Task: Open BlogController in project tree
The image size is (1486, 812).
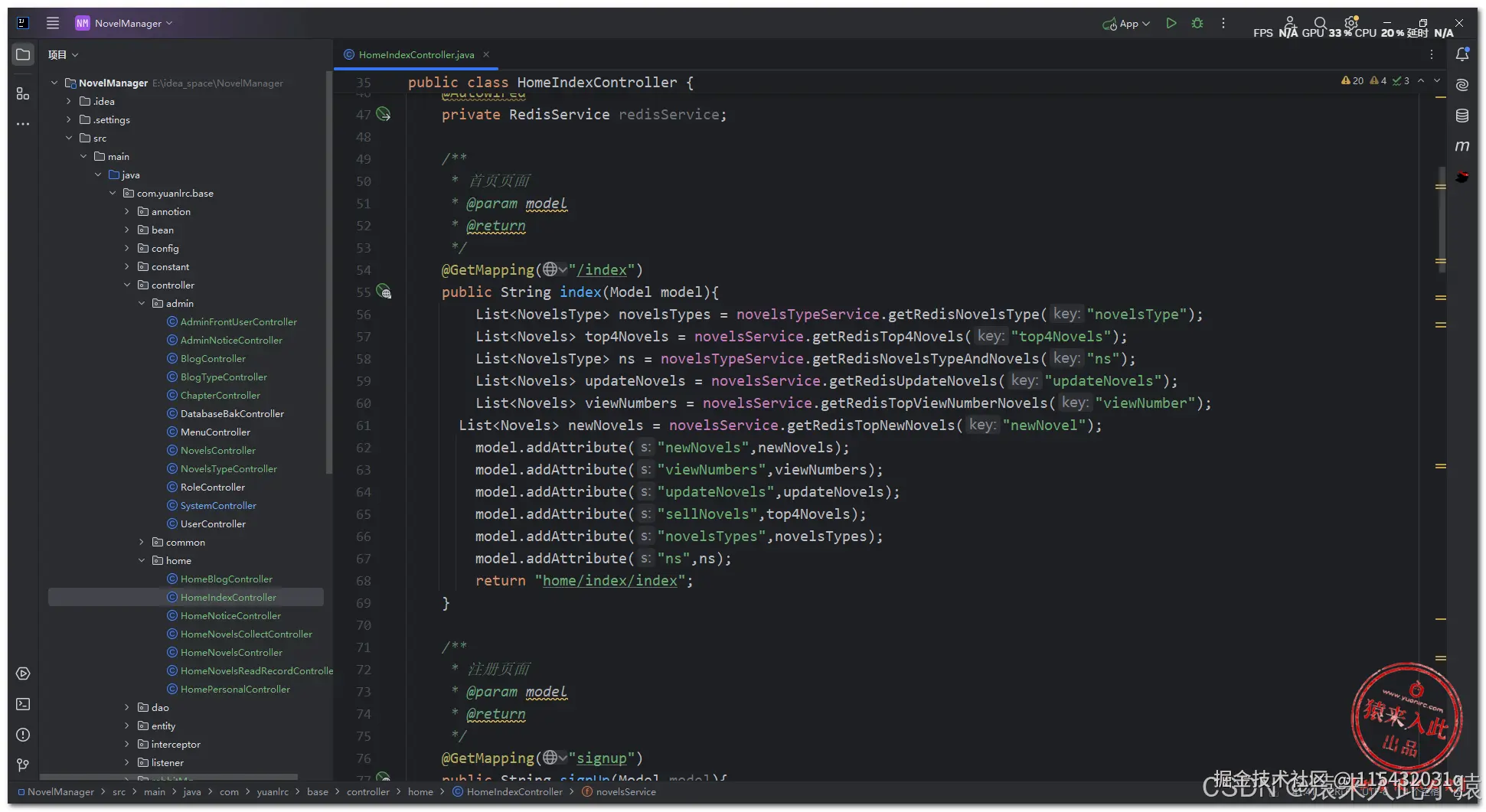Action: [x=213, y=358]
